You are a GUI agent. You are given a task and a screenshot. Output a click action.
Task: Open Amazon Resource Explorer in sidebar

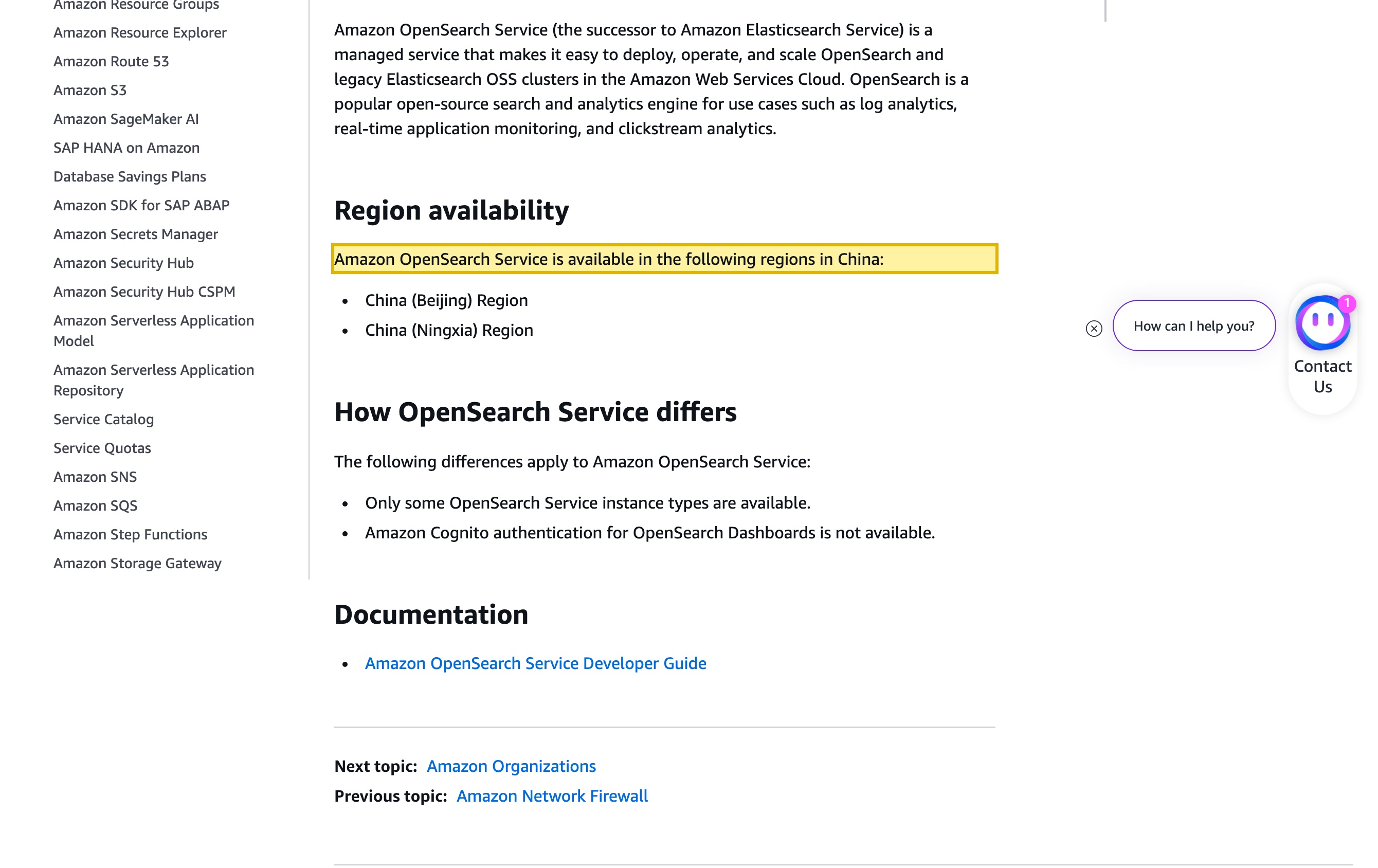tap(140, 32)
